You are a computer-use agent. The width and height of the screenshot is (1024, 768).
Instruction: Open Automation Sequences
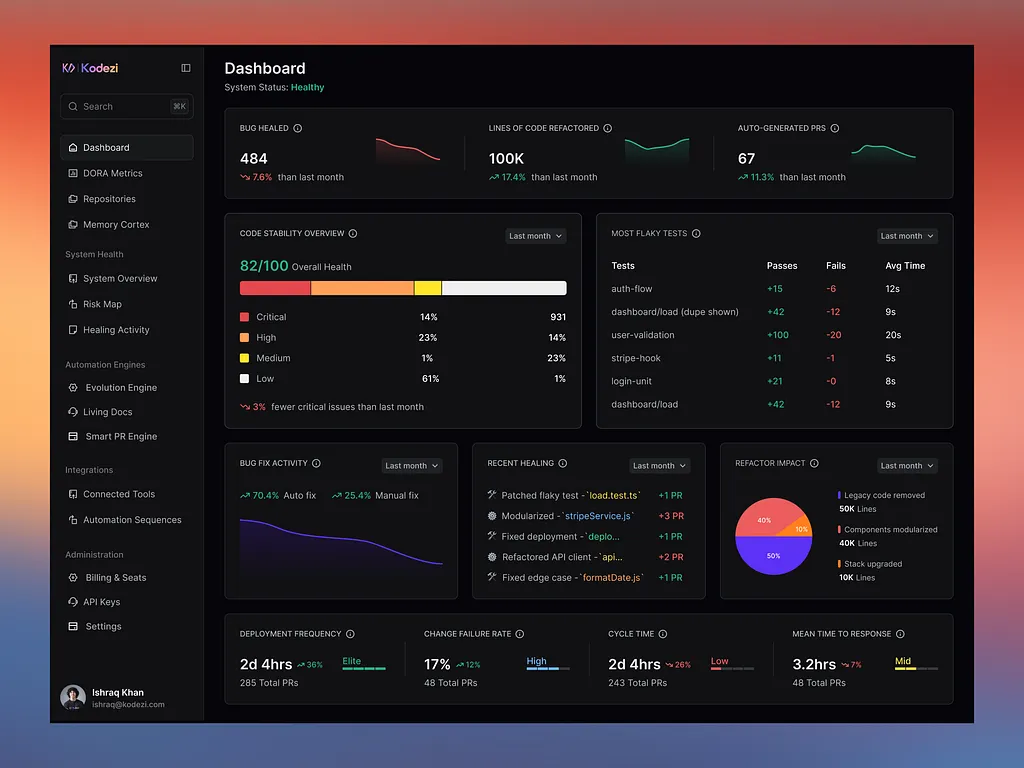click(127, 520)
